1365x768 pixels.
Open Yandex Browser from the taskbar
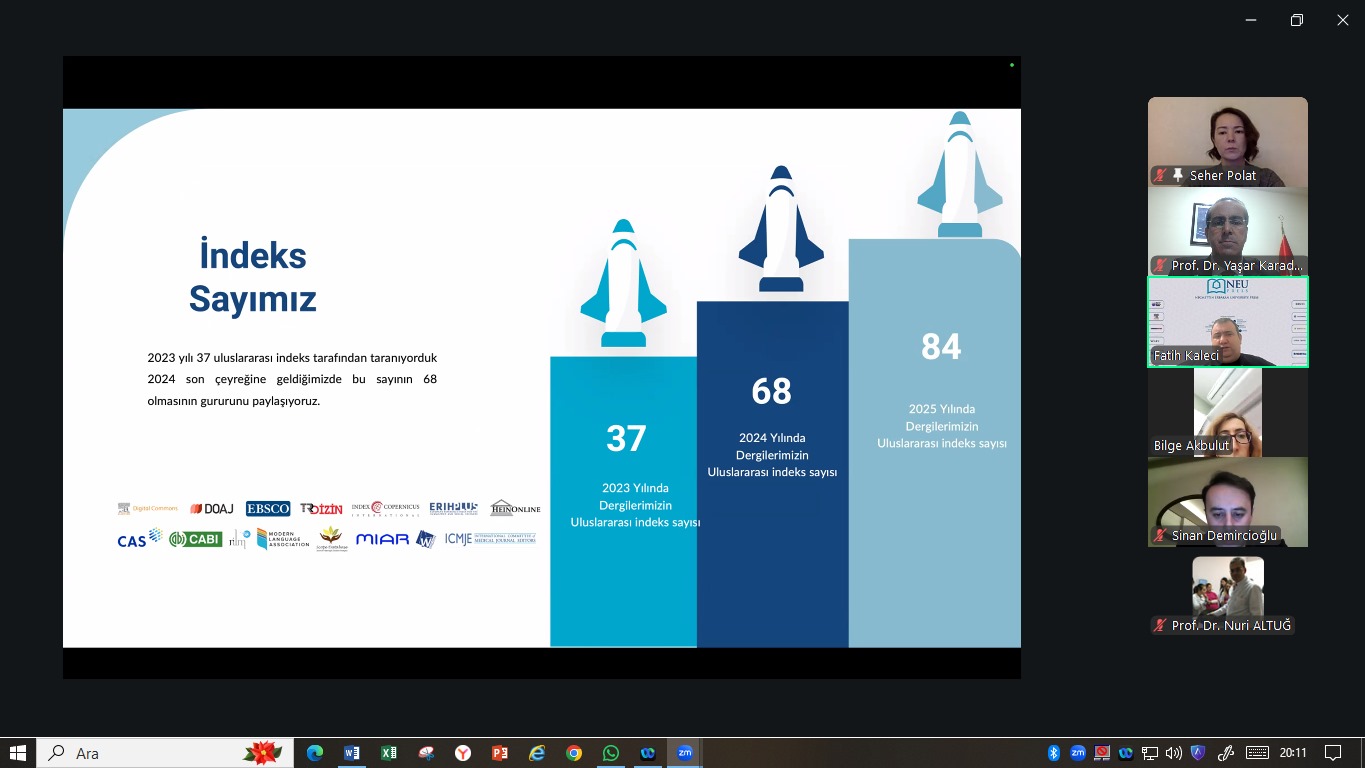click(463, 753)
